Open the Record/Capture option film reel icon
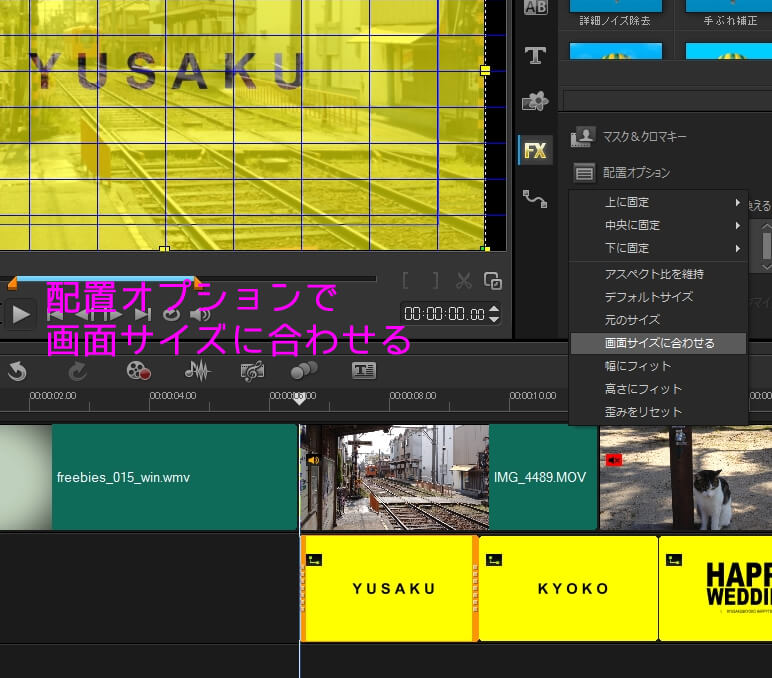Image resolution: width=772 pixels, height=678 pixels. [x=138, y=371]
